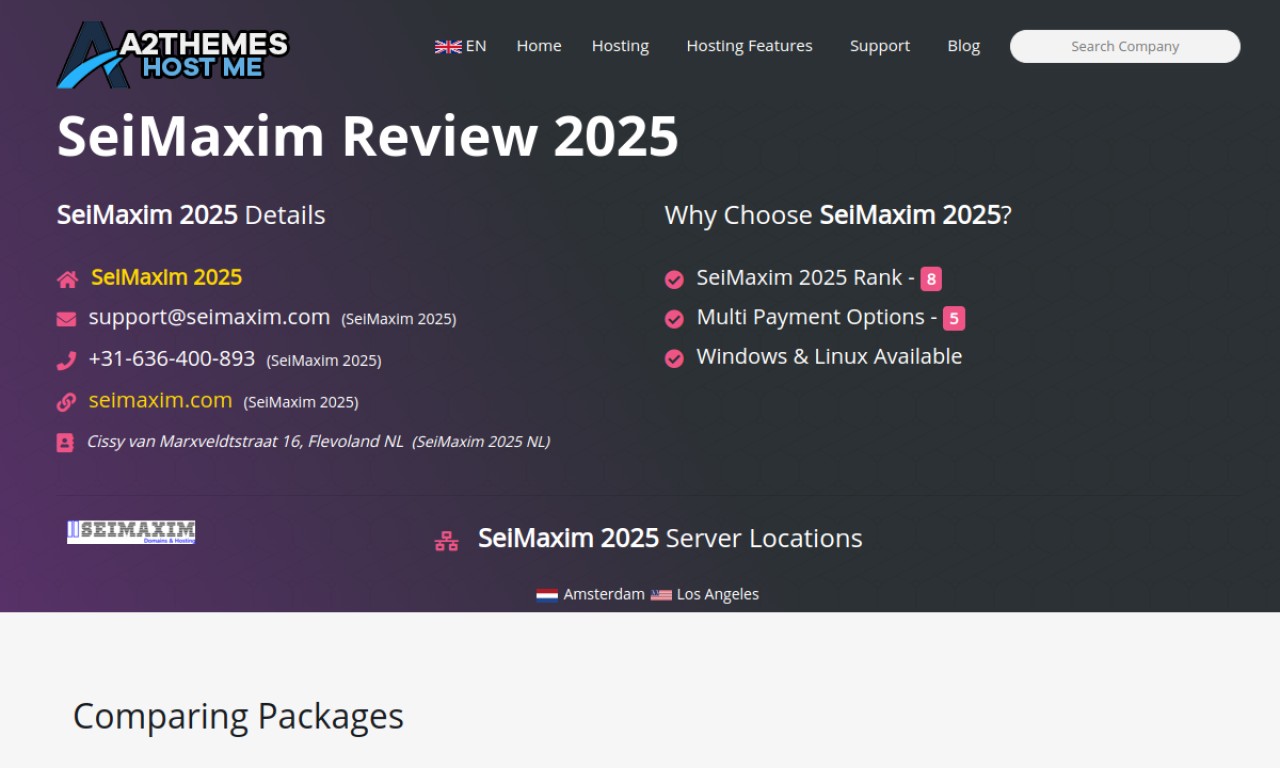Go to the Home menu item

click(539, 46)
